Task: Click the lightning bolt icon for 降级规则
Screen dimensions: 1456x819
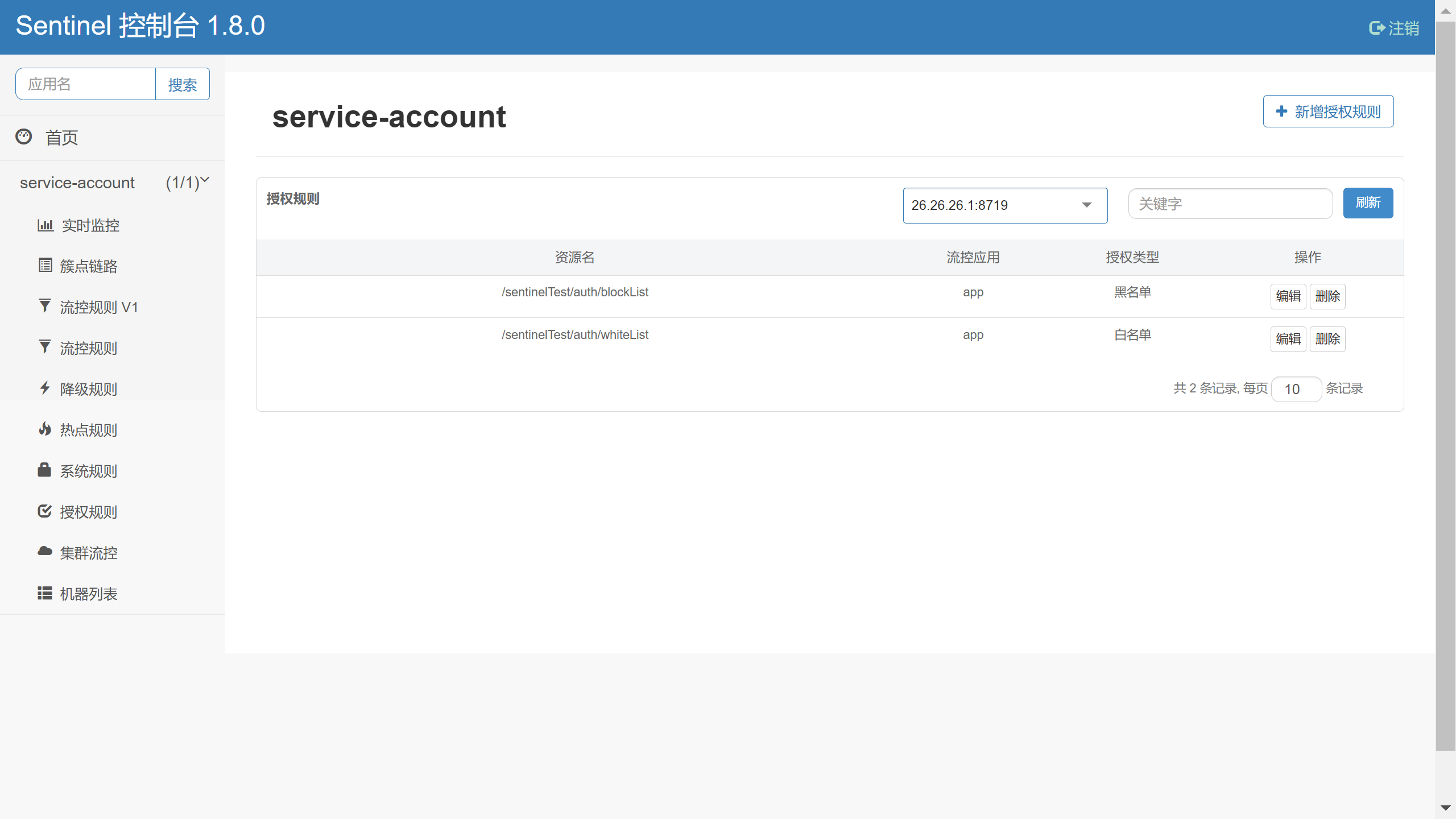Action: tap(45, 388)
